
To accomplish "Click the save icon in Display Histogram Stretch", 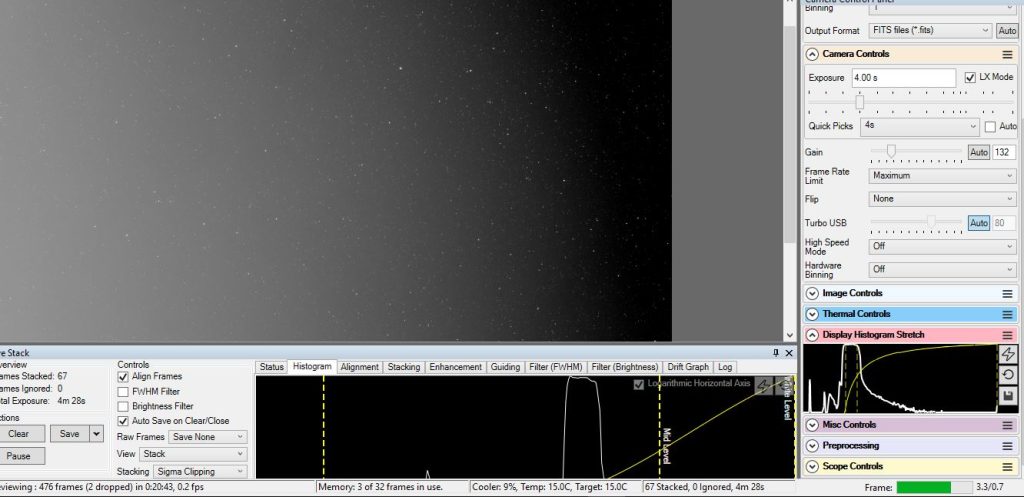I will pos(1008,396).
